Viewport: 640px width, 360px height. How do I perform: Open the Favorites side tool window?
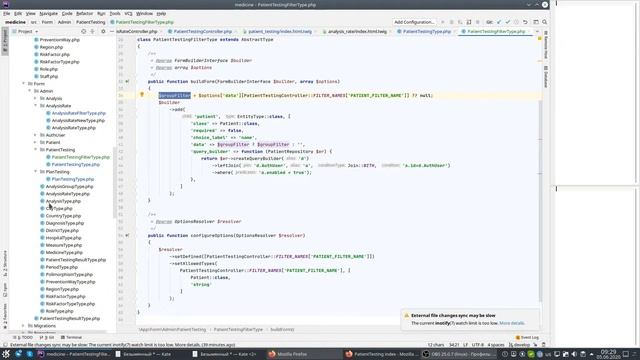click(x=5, y=316)
